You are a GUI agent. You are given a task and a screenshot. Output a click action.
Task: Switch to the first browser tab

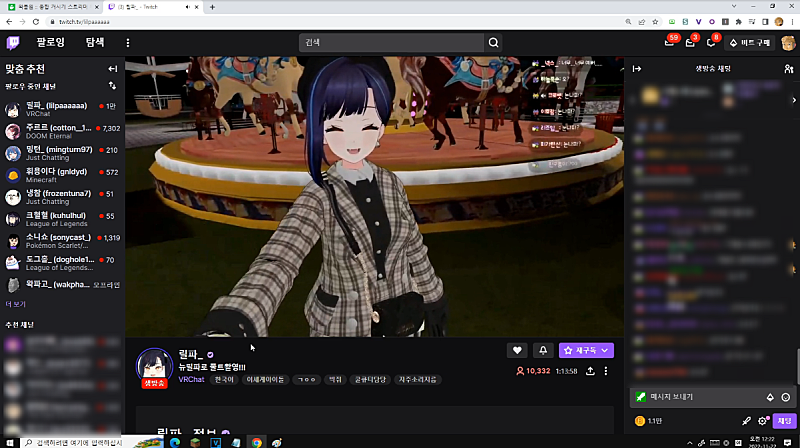tap(54, 7)
